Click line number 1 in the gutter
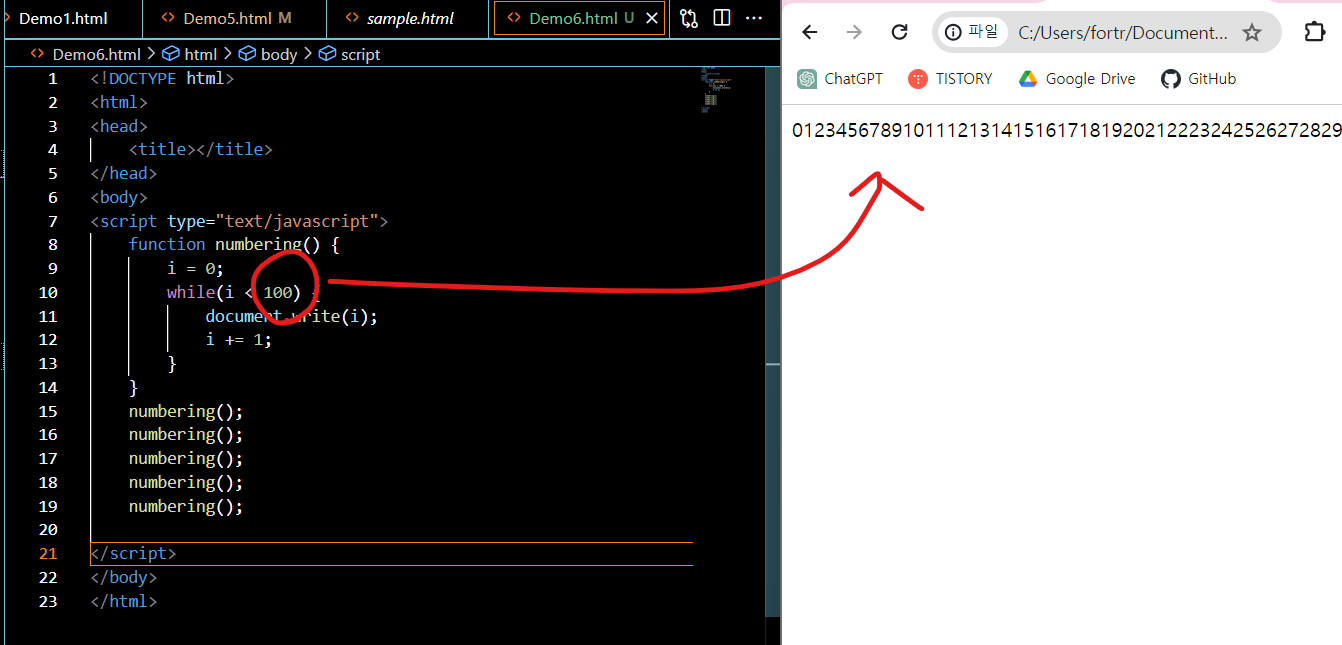 [x=52, y=78]
